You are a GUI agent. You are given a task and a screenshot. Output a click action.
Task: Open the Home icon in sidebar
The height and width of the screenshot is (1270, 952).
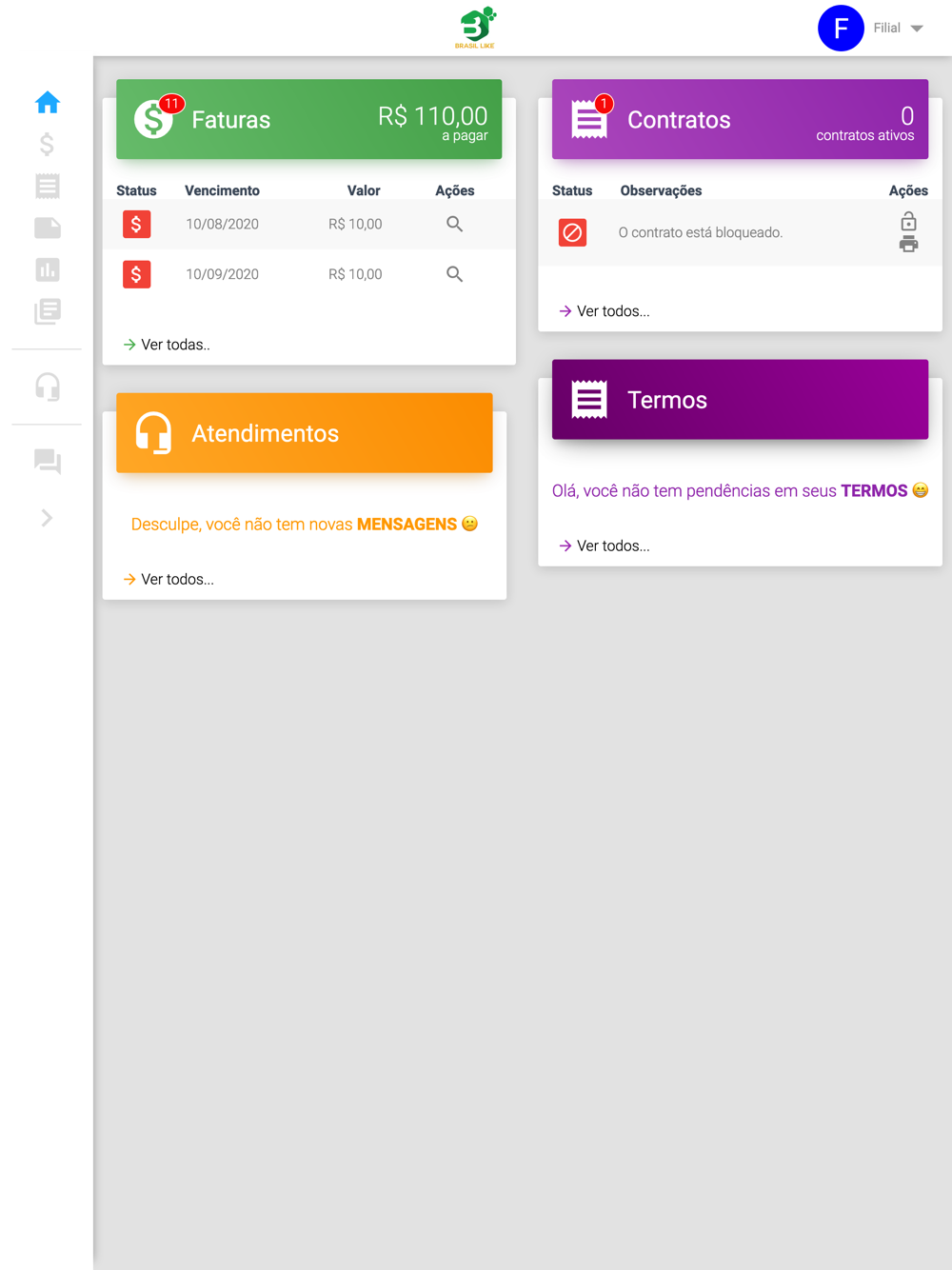47,102
